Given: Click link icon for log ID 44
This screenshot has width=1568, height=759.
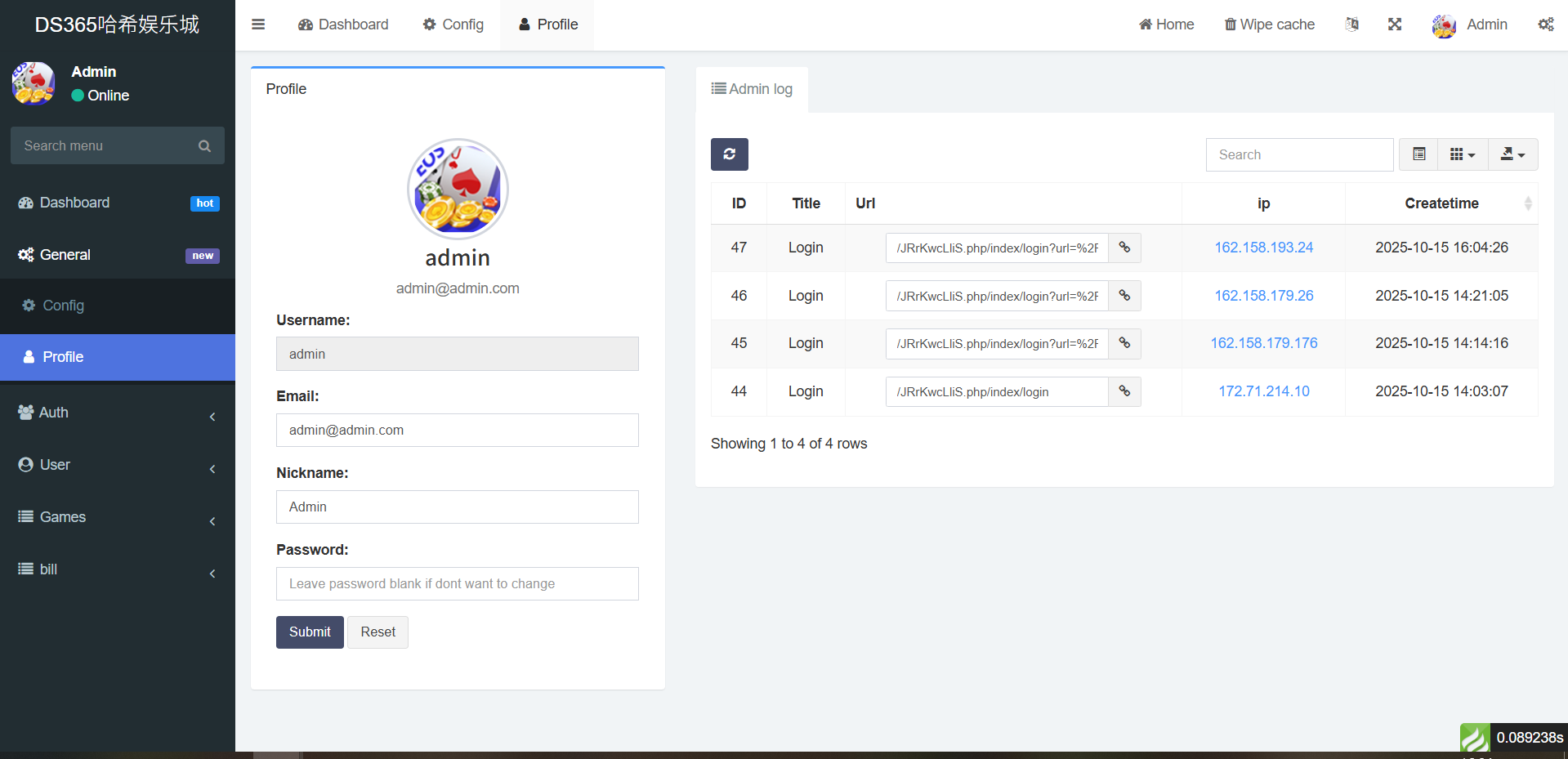Looking at the screenshot, I should click(1124, 391).
